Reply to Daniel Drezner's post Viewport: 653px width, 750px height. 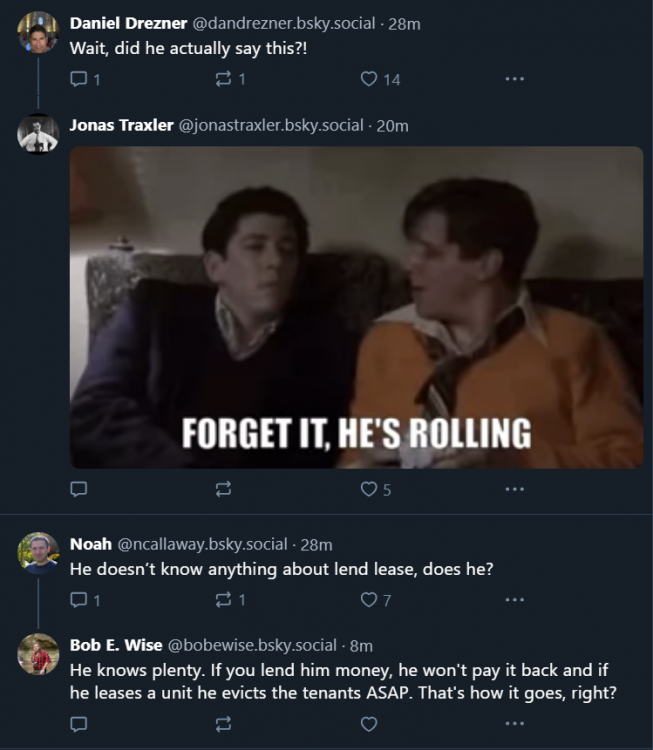pyautogui.click(x=79, y=79)
